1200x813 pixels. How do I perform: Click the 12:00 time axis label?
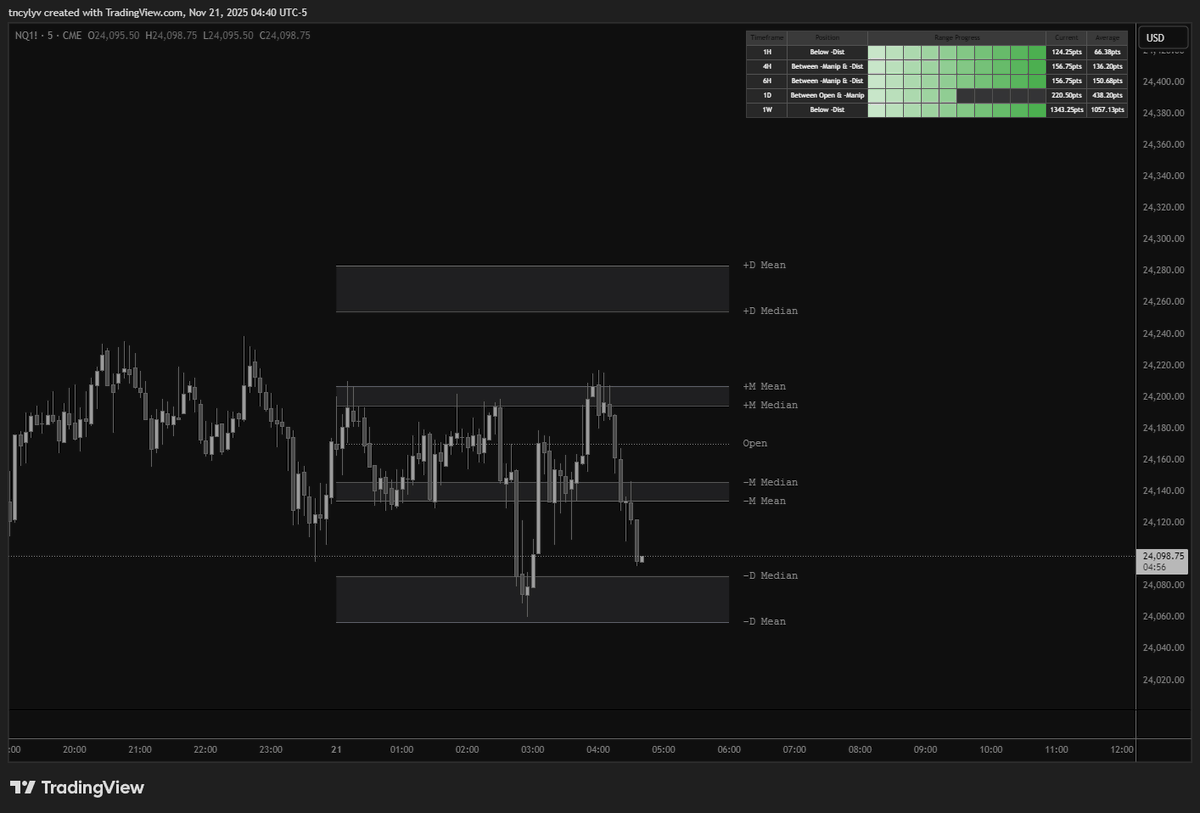(x=1122, y=749)
